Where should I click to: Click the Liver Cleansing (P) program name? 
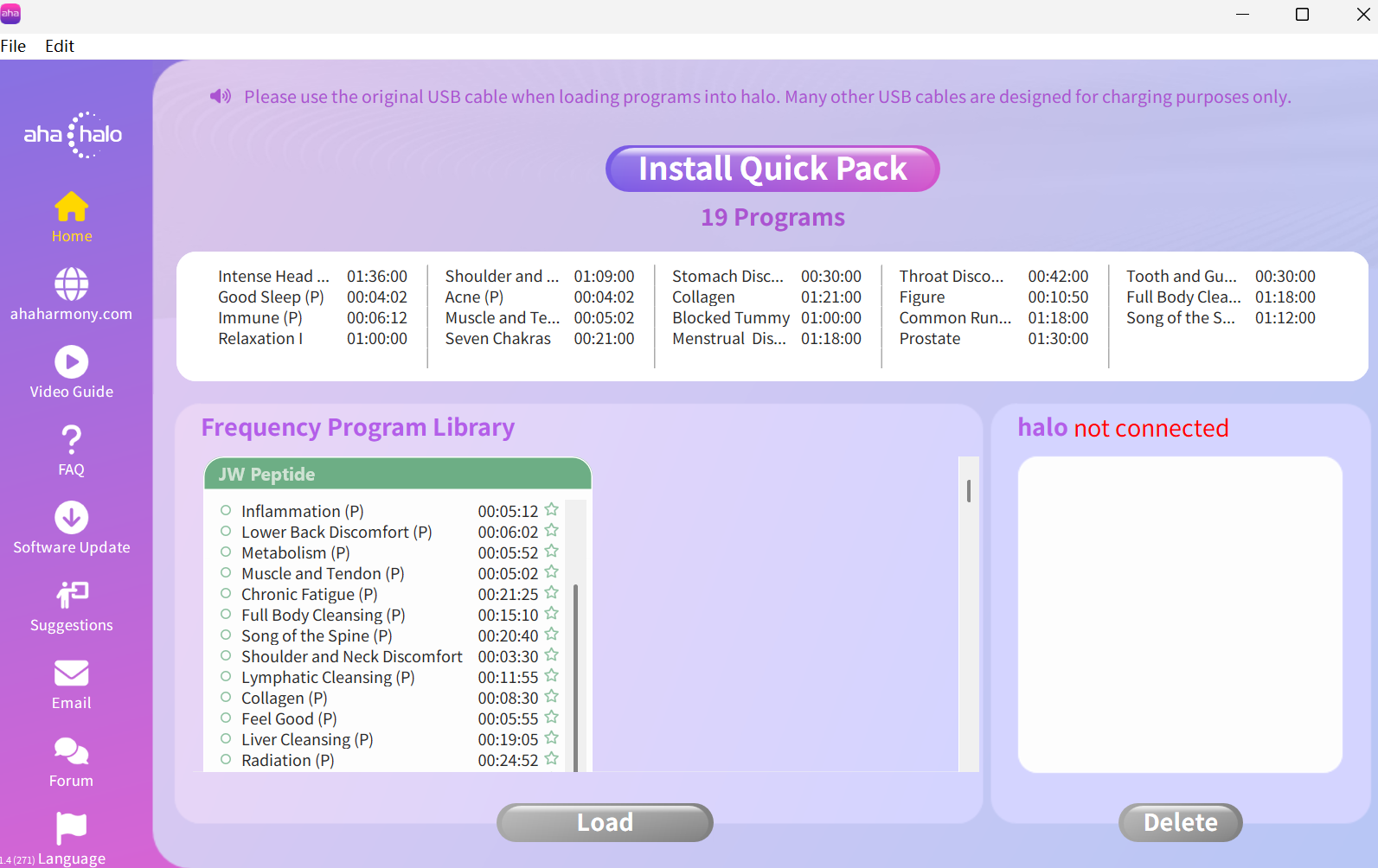coord(307,739)
